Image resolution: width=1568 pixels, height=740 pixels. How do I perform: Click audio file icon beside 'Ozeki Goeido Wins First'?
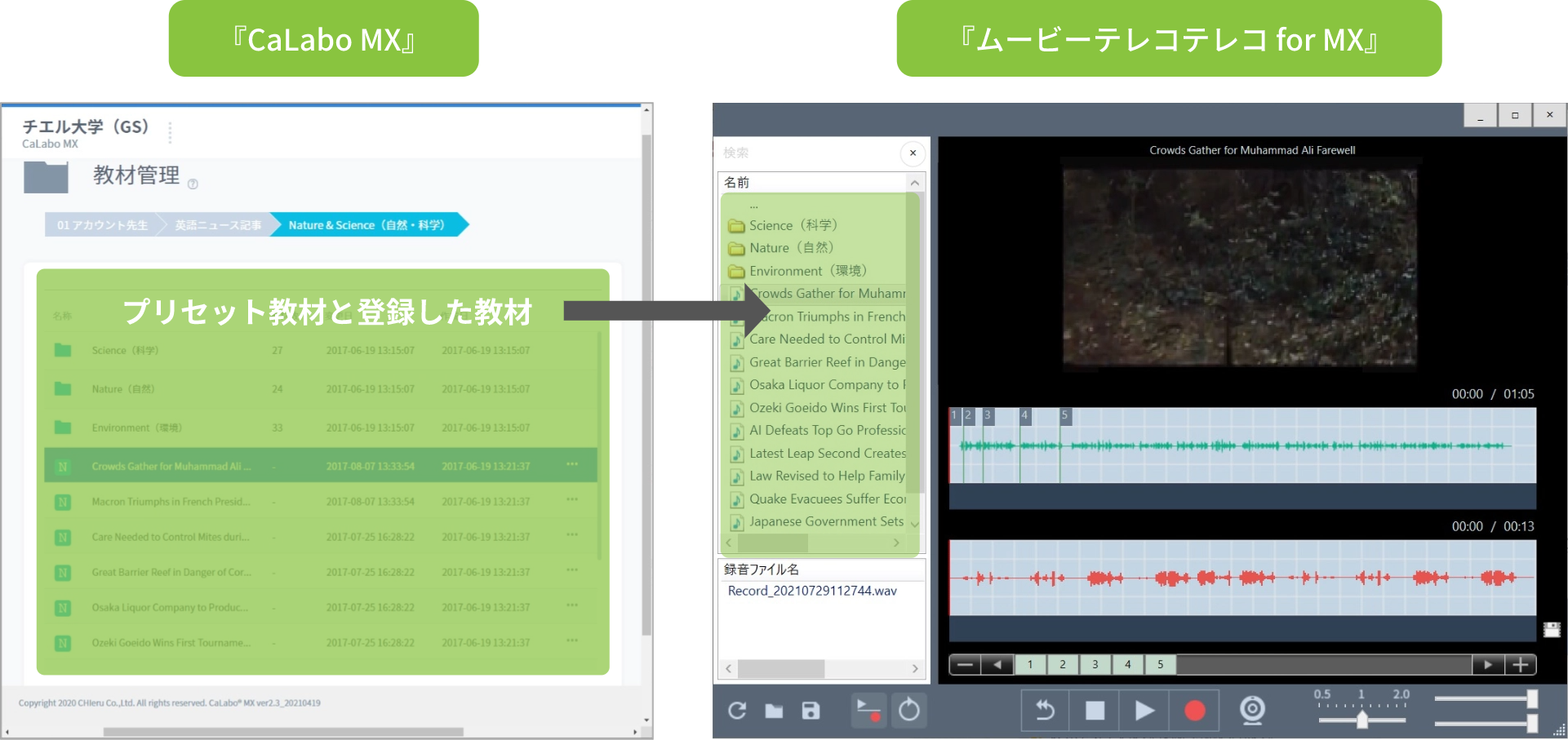coord(736,408)
